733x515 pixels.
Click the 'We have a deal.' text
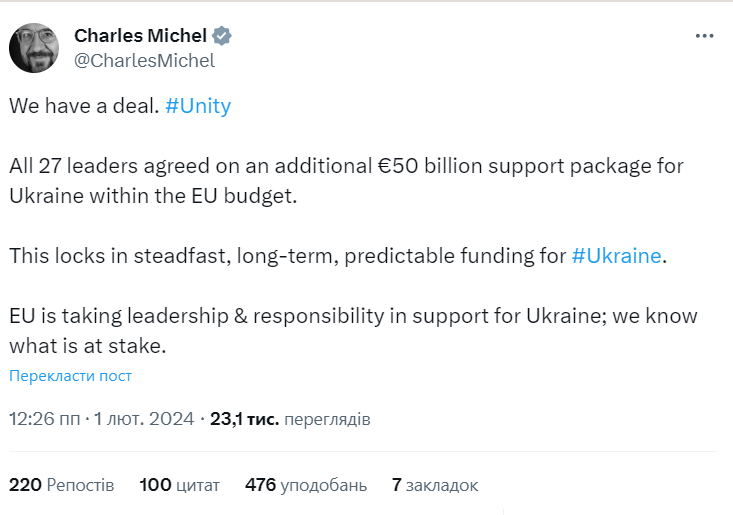[84, 106]
